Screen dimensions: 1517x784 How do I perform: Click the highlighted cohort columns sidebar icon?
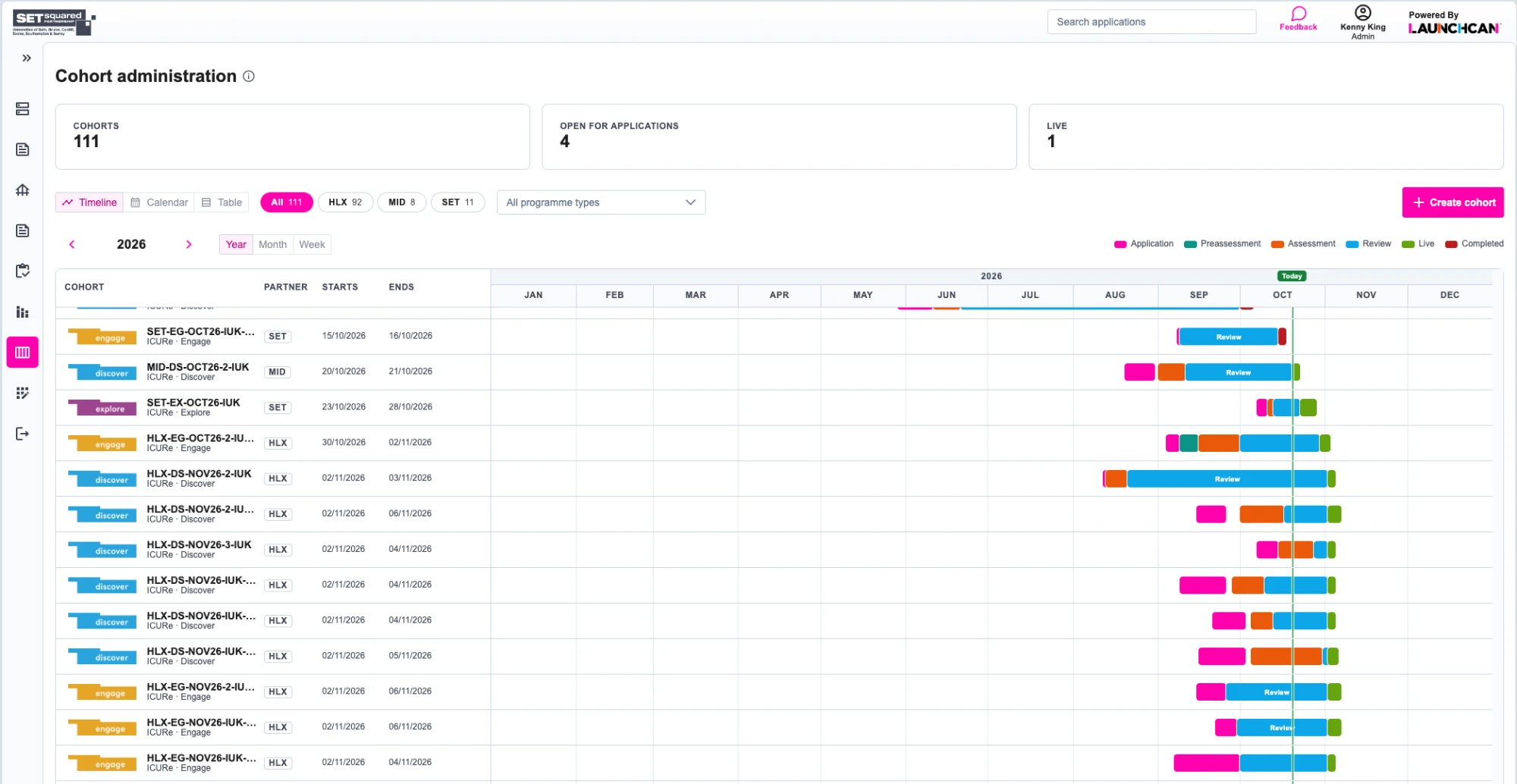23,352
